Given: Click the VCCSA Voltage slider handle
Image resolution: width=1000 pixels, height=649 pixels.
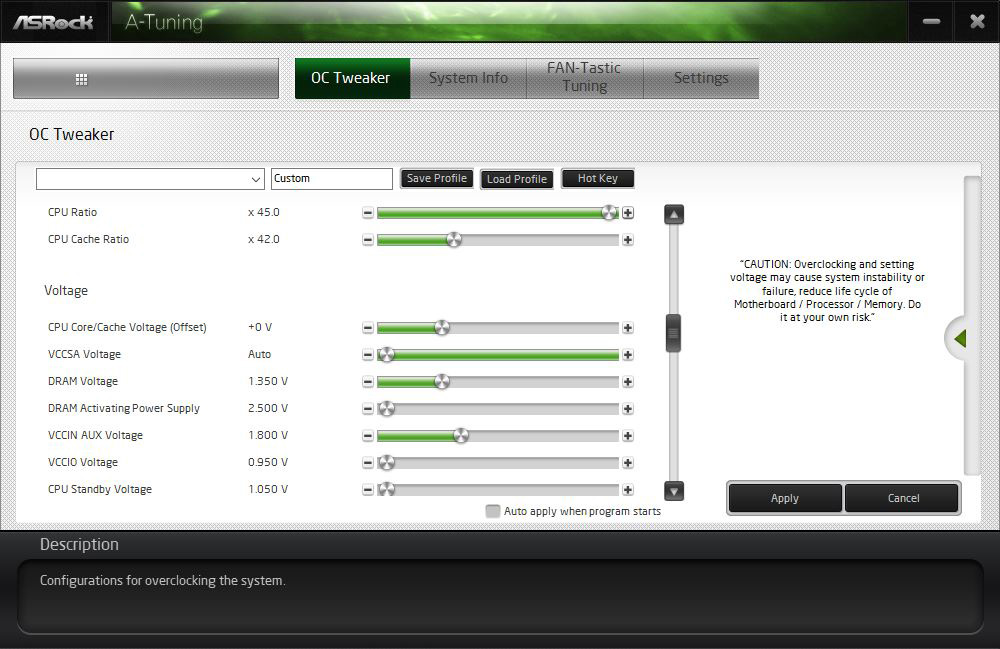Looking at the screenshot, I should tap(386, 354).
